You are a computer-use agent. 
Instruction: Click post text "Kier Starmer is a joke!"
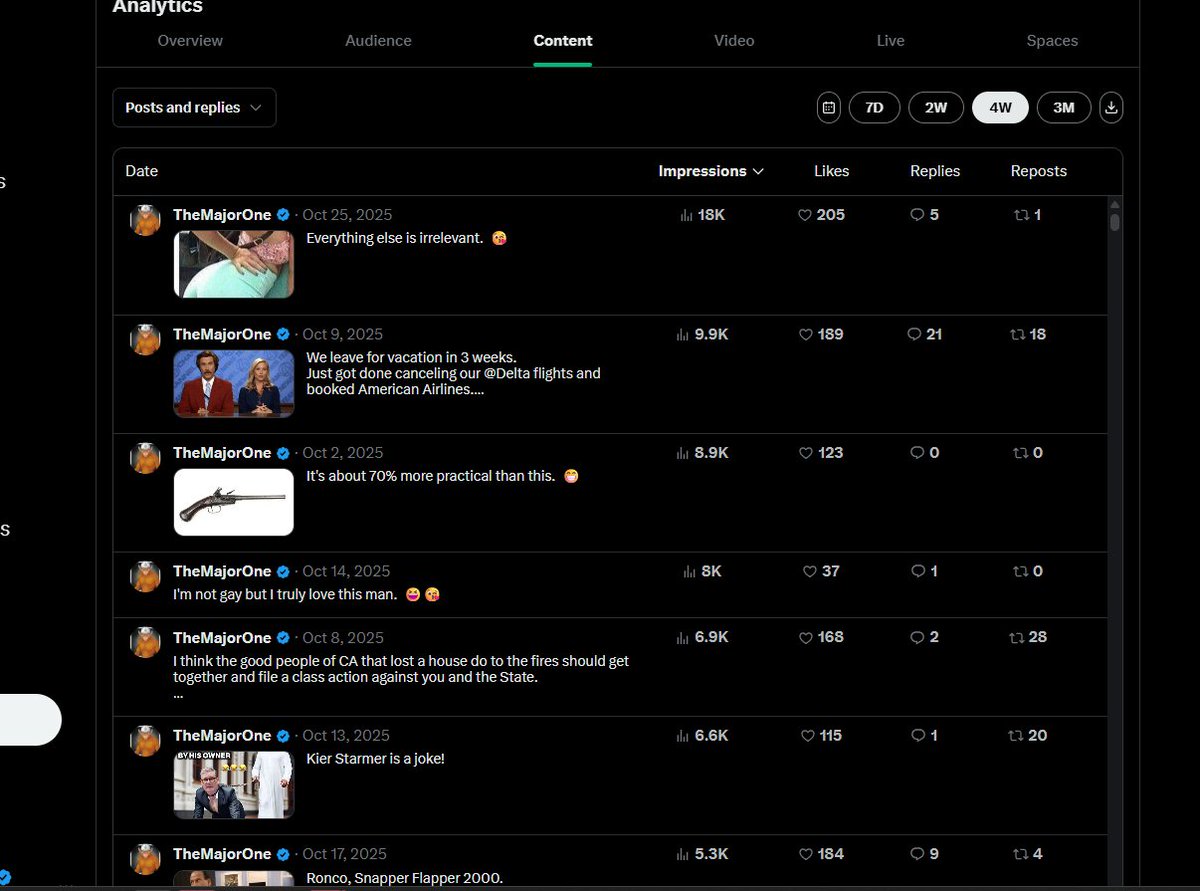click(375, 759)
